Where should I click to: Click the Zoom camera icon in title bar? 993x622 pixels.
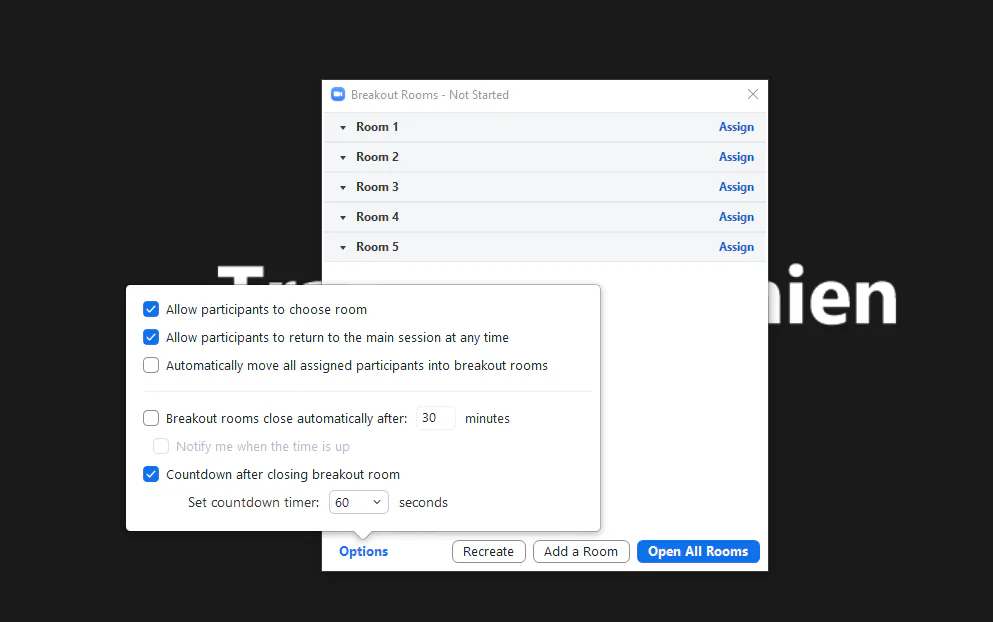338,94
